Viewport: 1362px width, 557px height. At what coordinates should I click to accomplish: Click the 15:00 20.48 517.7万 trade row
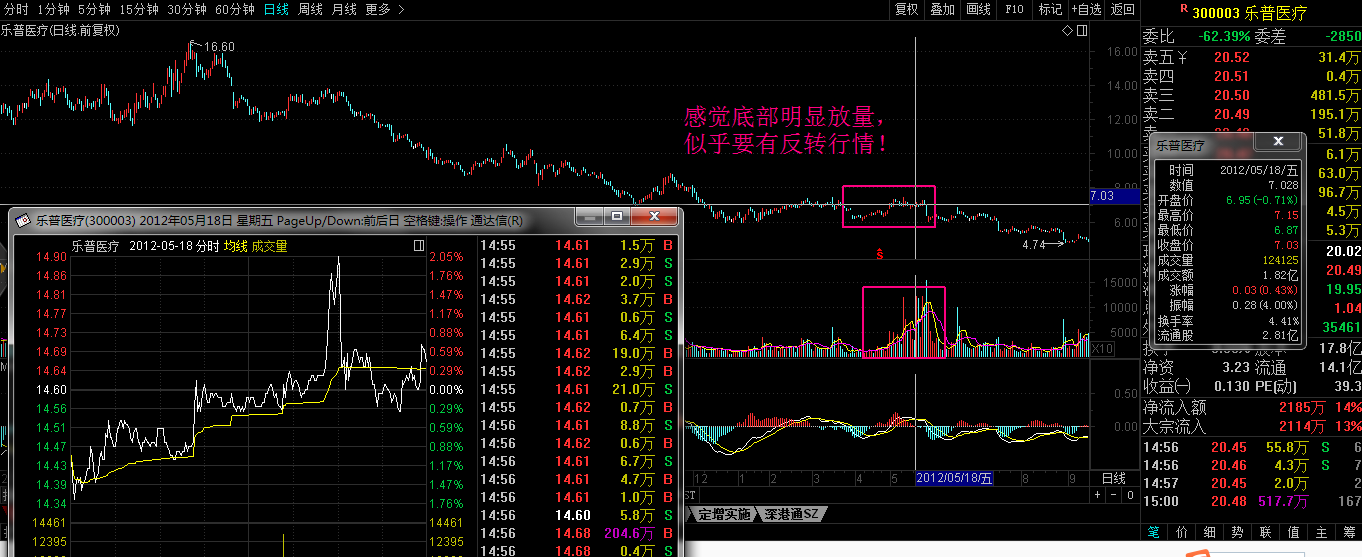tap(1251, 501)
